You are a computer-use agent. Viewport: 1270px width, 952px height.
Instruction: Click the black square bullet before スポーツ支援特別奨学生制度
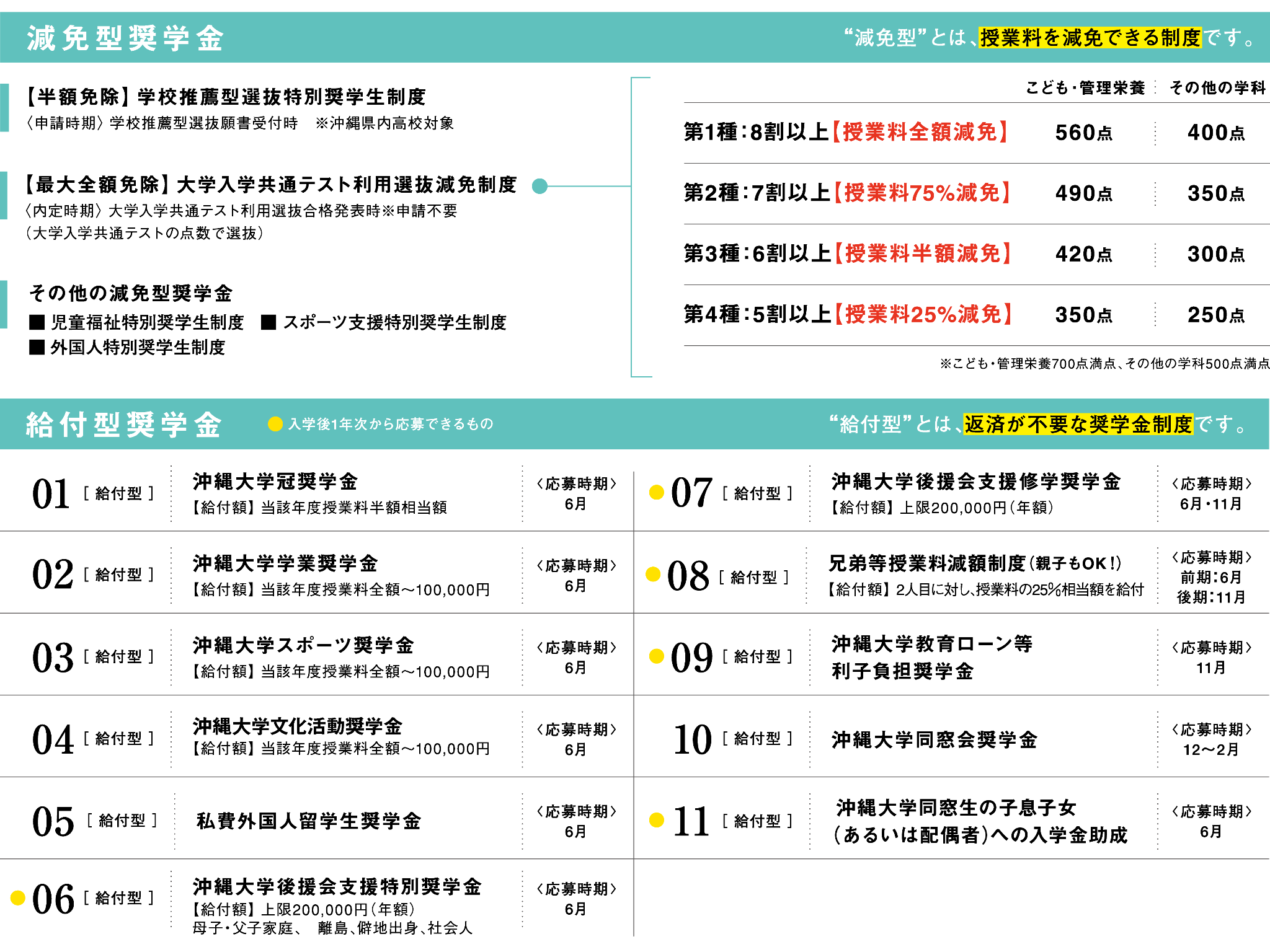(x=269, y=322)
